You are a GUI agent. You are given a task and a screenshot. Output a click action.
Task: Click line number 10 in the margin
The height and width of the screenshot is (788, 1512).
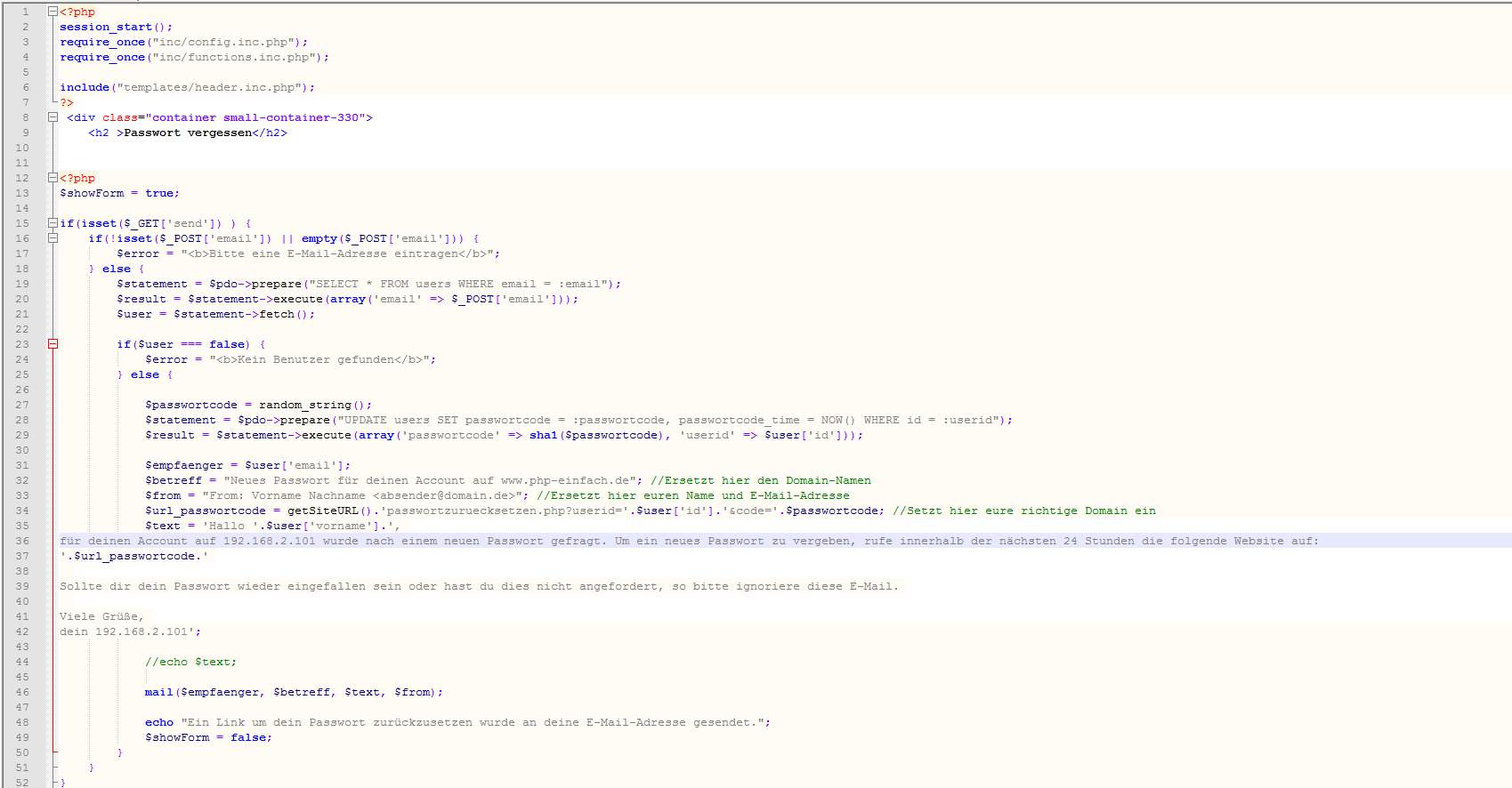click(22, 148)
